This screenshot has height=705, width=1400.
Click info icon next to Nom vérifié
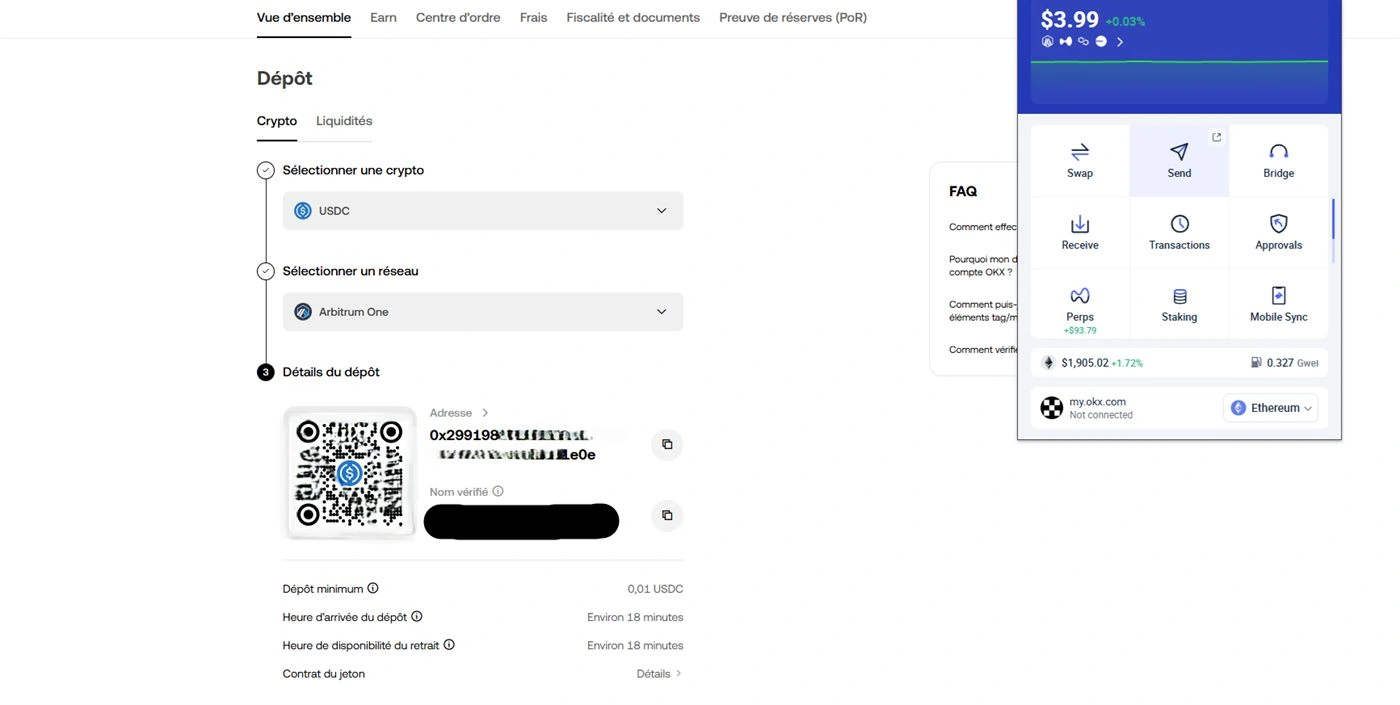click(x=498, y=491)
